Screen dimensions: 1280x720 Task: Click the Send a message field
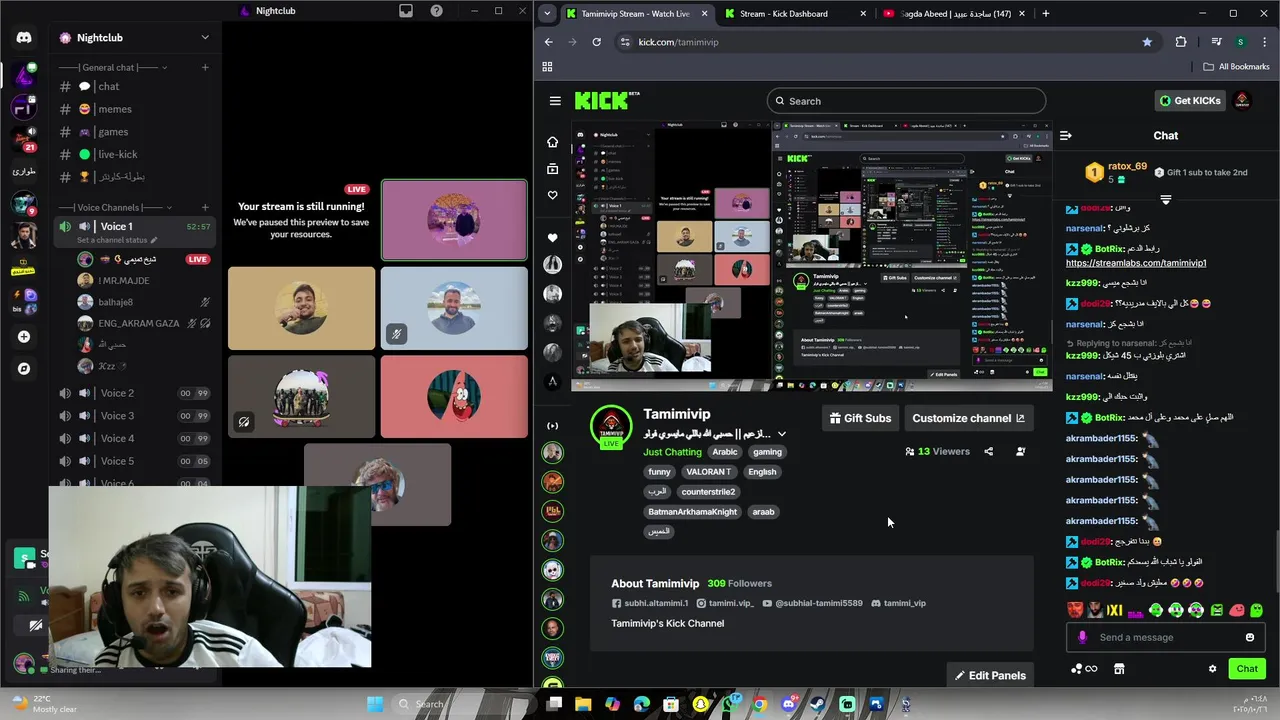[x=1165, y=638]
